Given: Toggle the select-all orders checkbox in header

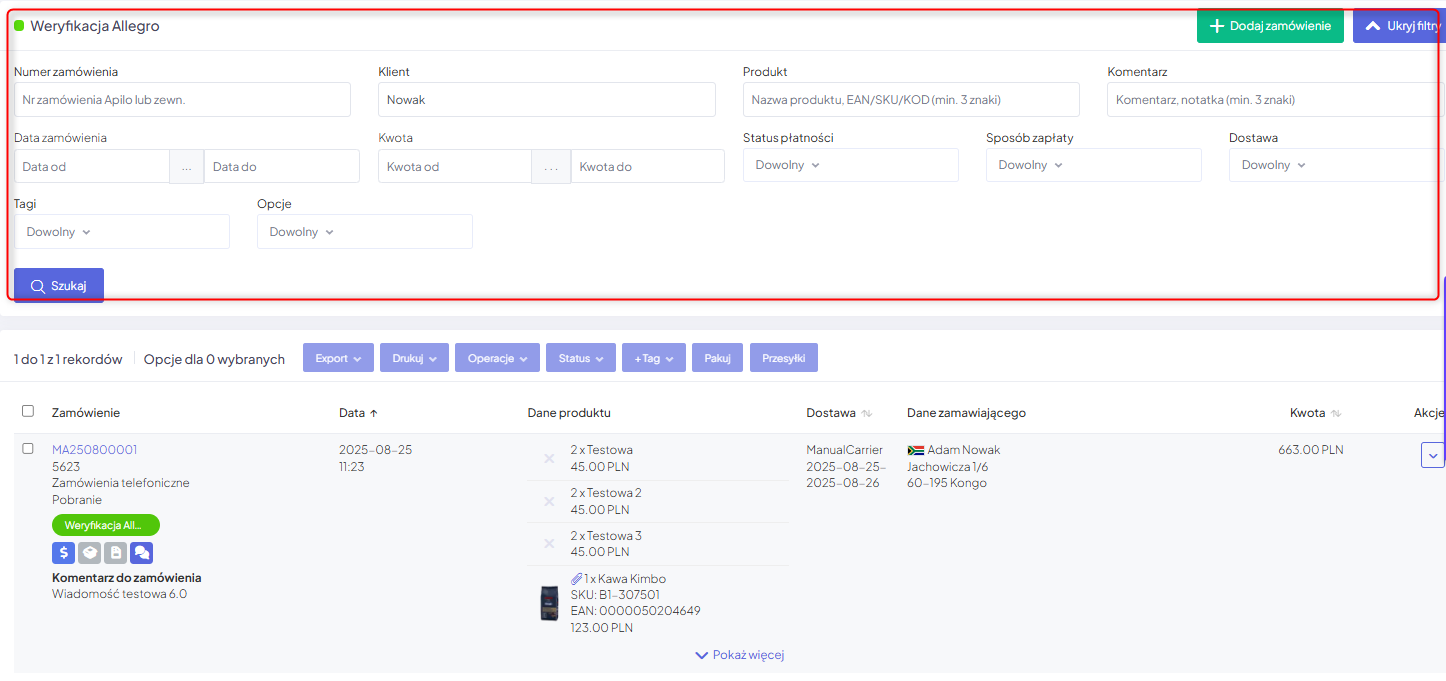Looking at the screenshot, I should [28, 411].
